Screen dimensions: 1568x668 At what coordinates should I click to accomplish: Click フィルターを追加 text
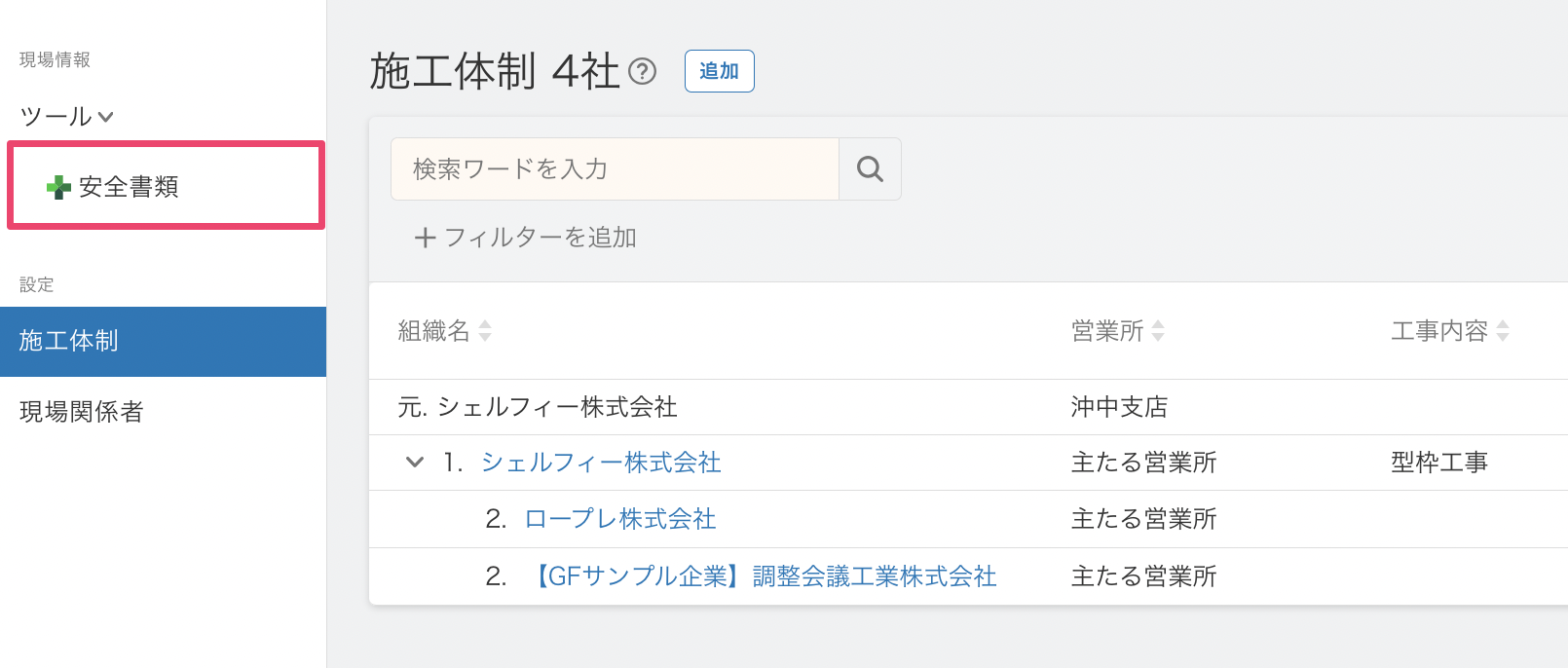(x=541, y=238)
